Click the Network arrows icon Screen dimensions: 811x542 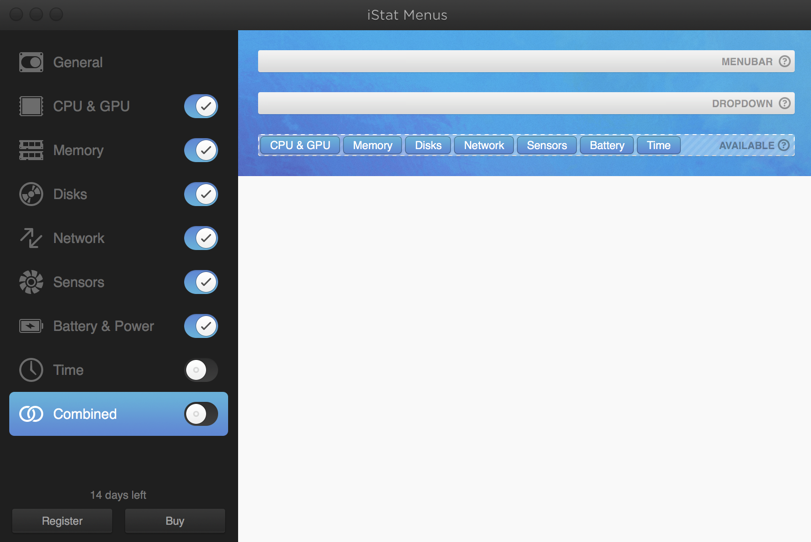[31, 238]
